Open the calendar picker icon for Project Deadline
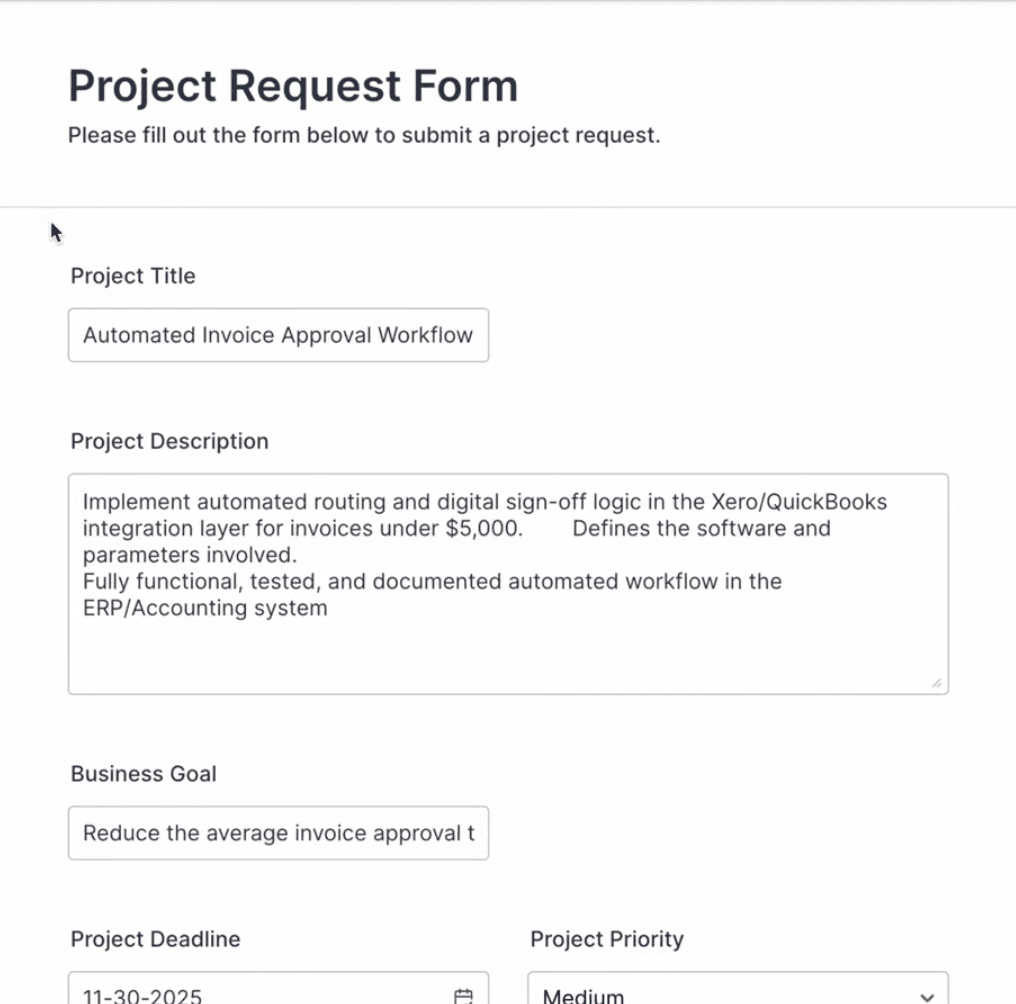Screen dimensions: 1016x1004 (463, 996)
